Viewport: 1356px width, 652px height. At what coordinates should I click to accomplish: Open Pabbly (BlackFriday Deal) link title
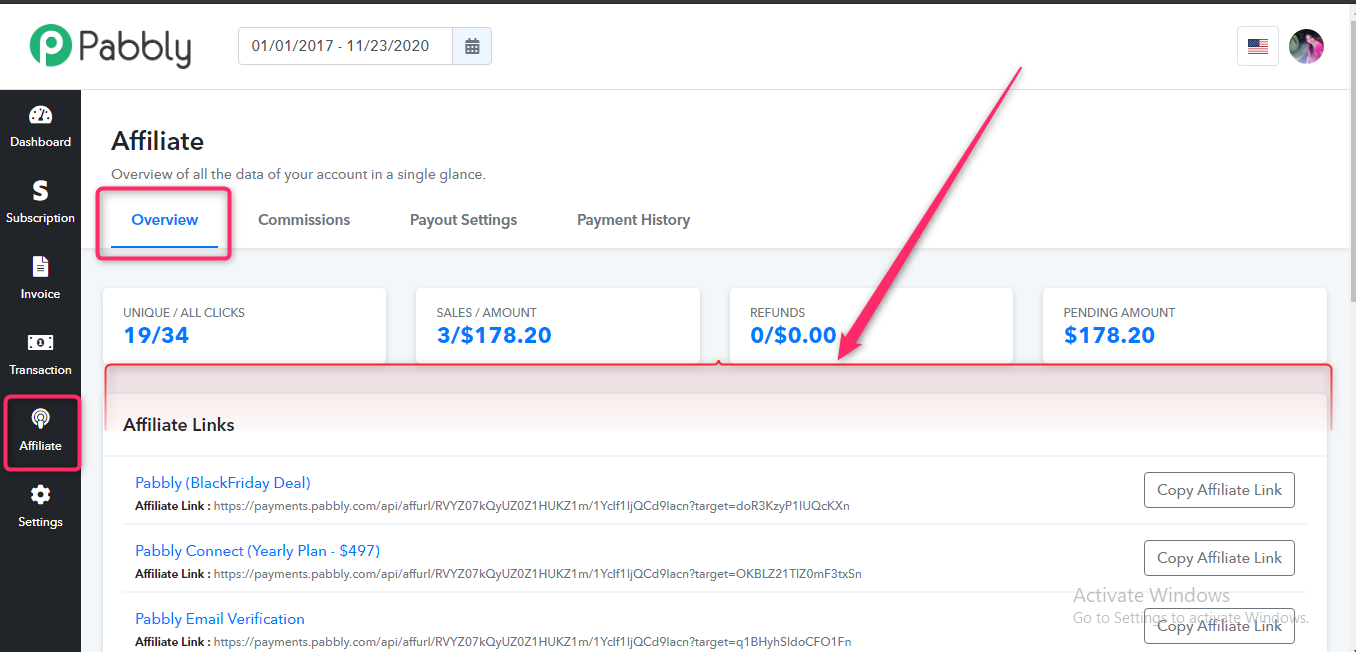pos(223,483)
